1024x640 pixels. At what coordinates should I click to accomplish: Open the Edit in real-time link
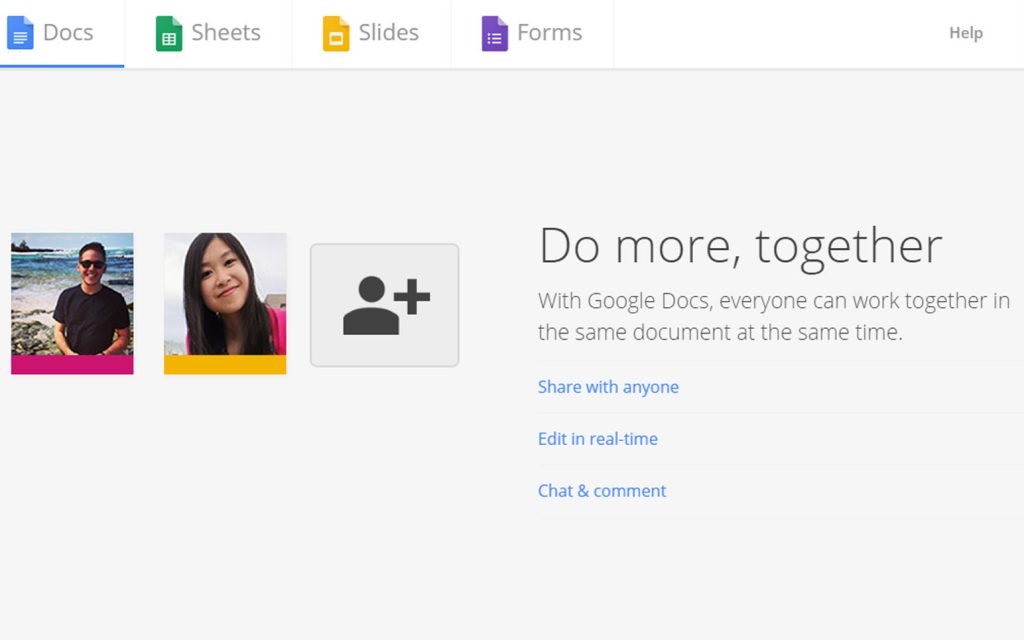point(598,439)
